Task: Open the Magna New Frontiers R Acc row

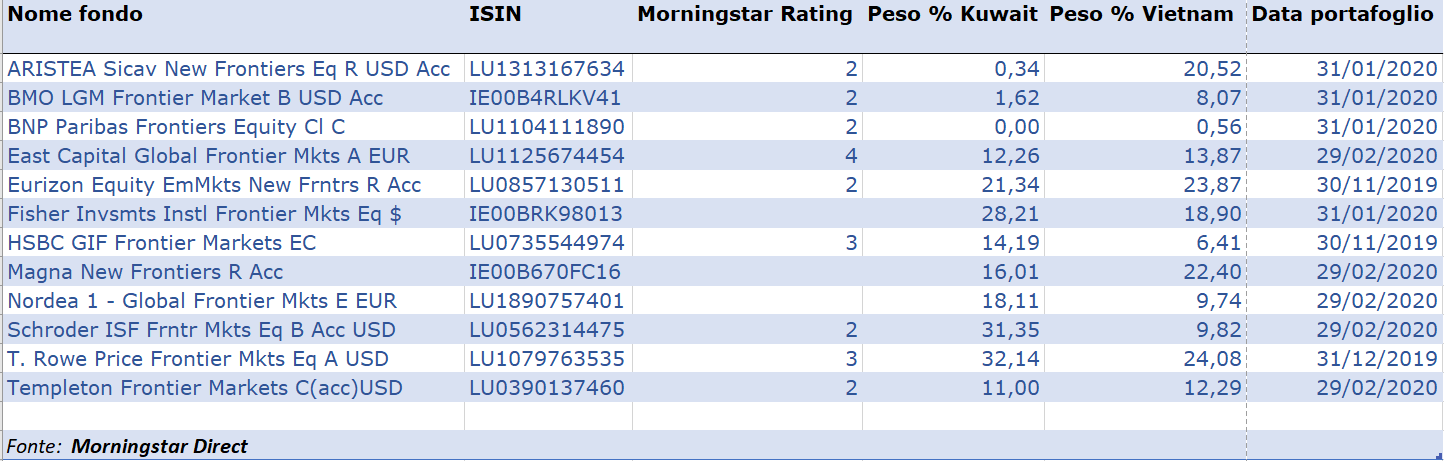Action: 146,272
